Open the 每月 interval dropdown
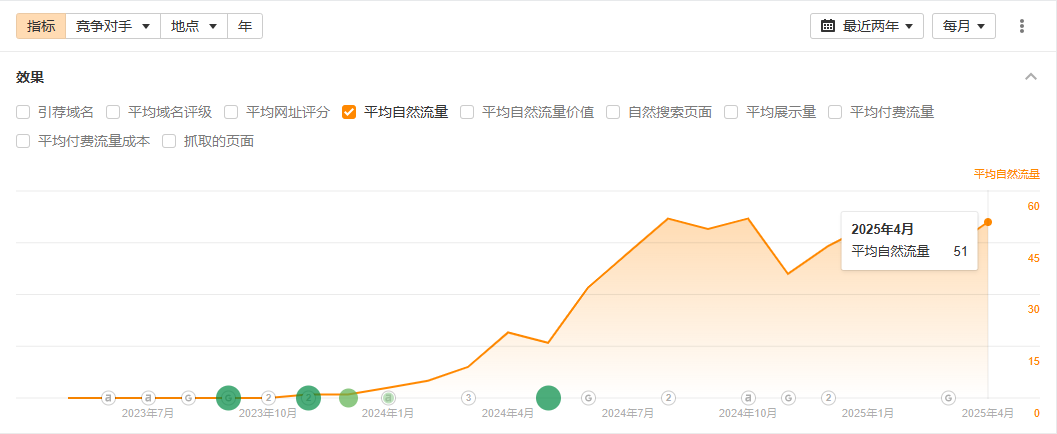The image size is (1057, 434). click(x=964, y=26)
